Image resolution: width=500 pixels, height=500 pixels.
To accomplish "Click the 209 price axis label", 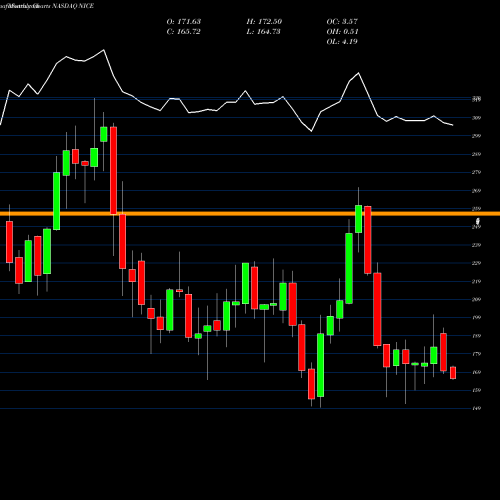I will (x=477, y=299).
